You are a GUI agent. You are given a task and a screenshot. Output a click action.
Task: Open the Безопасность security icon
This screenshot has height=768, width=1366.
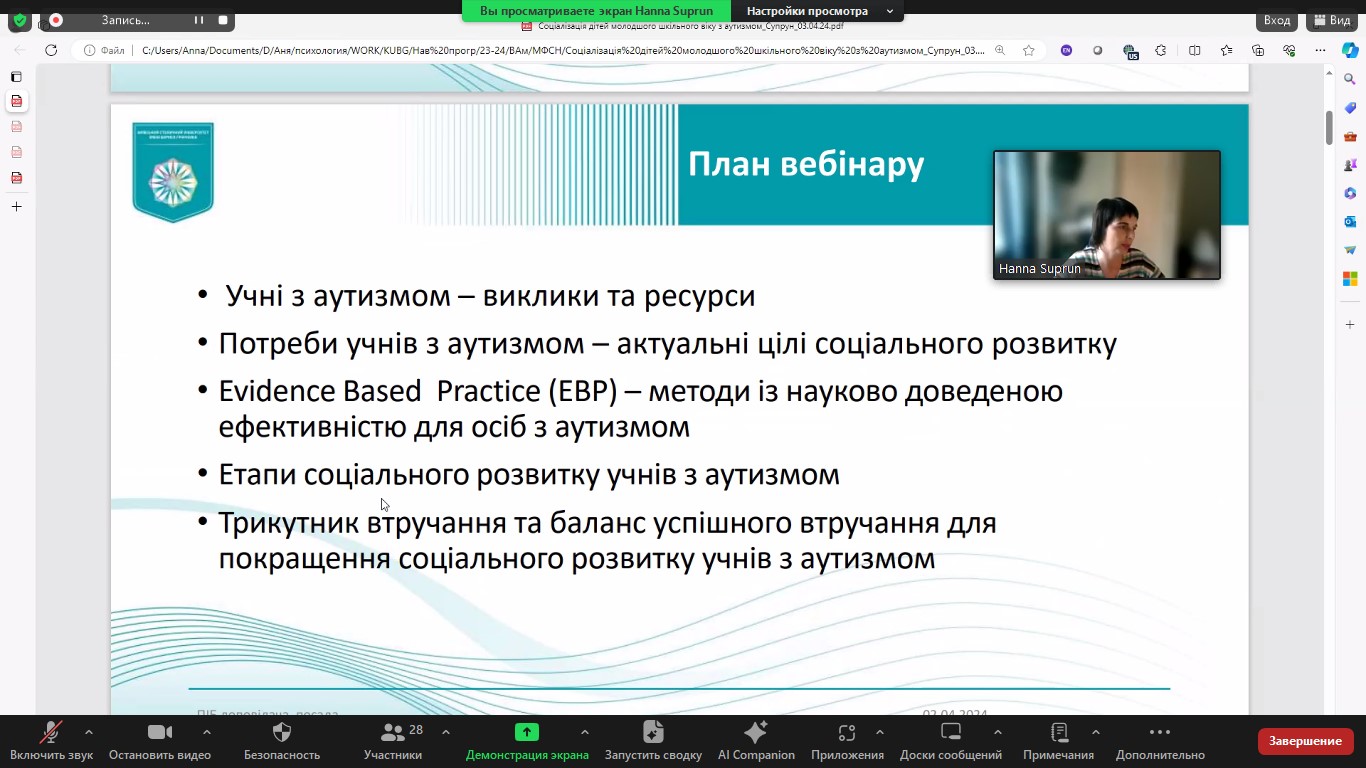coord(282,733)
